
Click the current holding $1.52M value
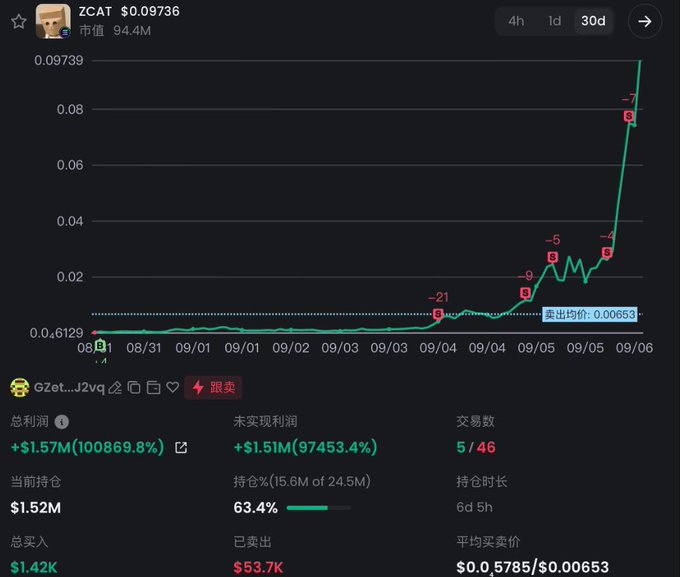click(36, 508)
